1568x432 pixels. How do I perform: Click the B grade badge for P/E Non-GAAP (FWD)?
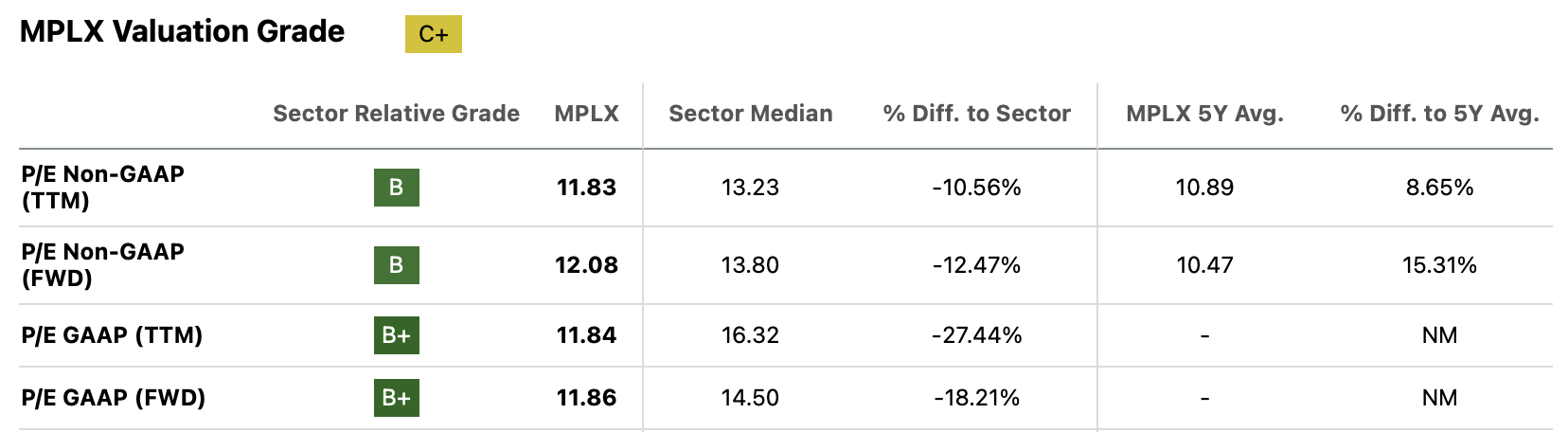point(396,265)
